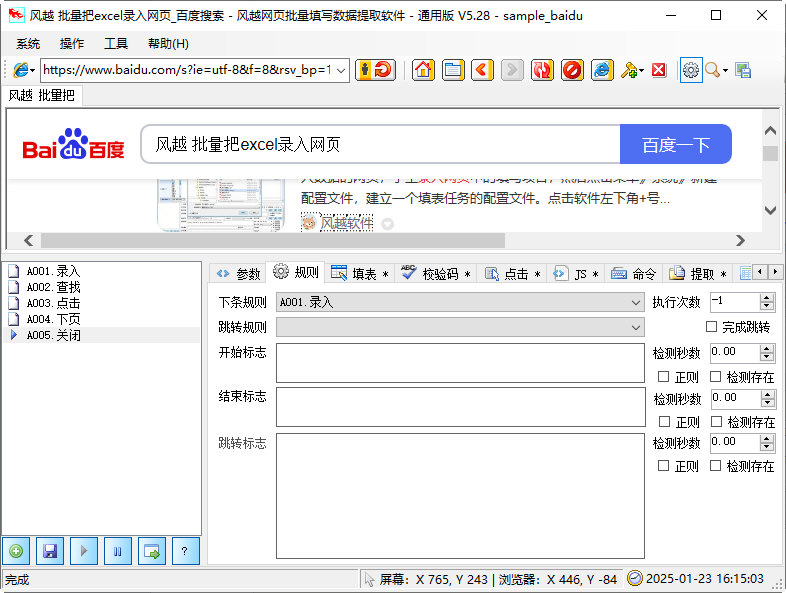Open the 帮助(H) menu

coord(168,44)
